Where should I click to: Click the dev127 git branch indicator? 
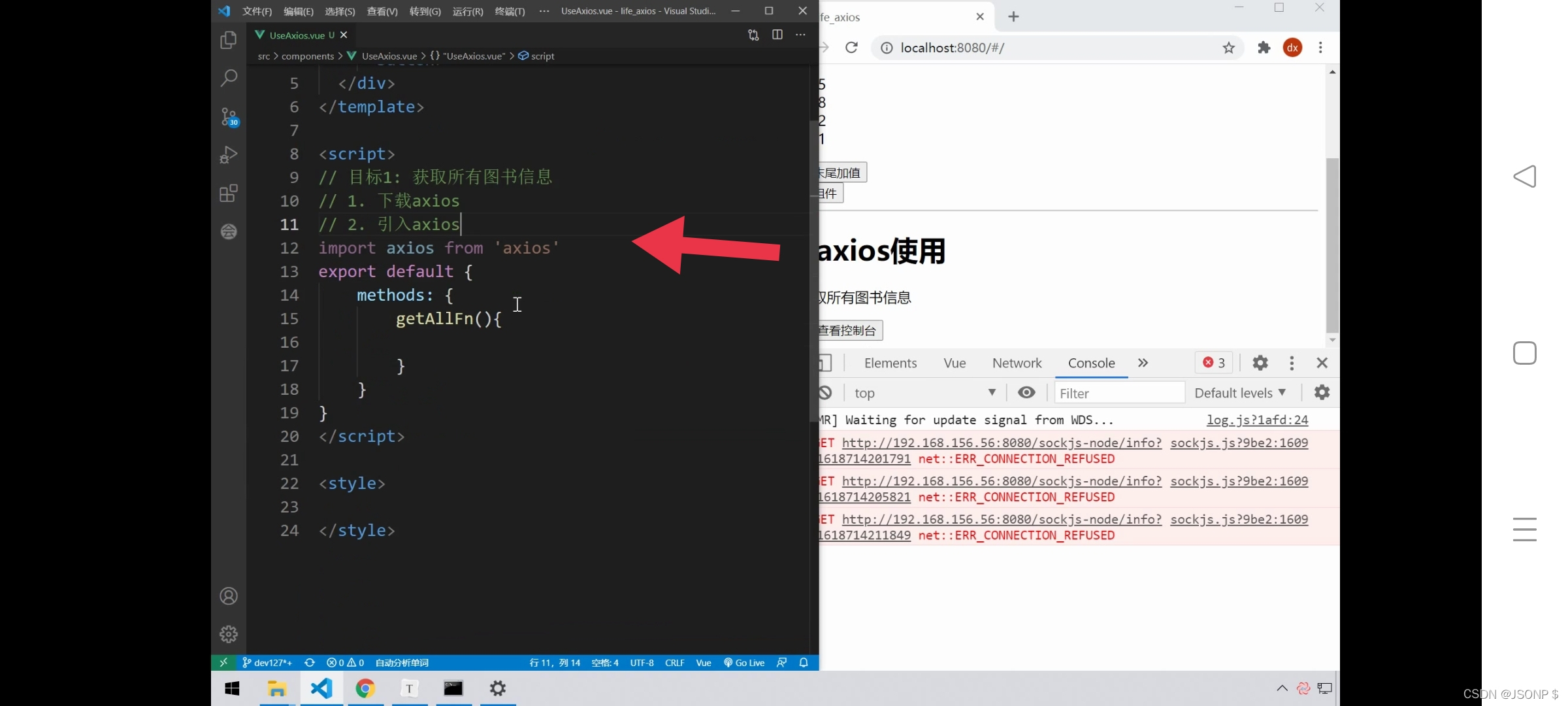coord(267,662)
